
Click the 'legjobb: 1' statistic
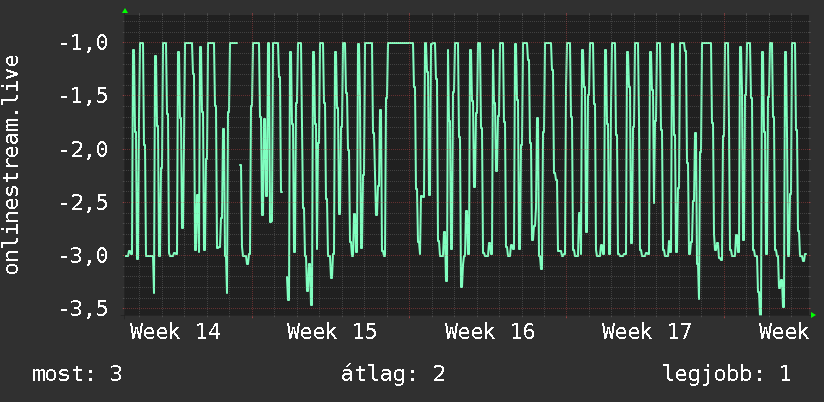[727, 374]
